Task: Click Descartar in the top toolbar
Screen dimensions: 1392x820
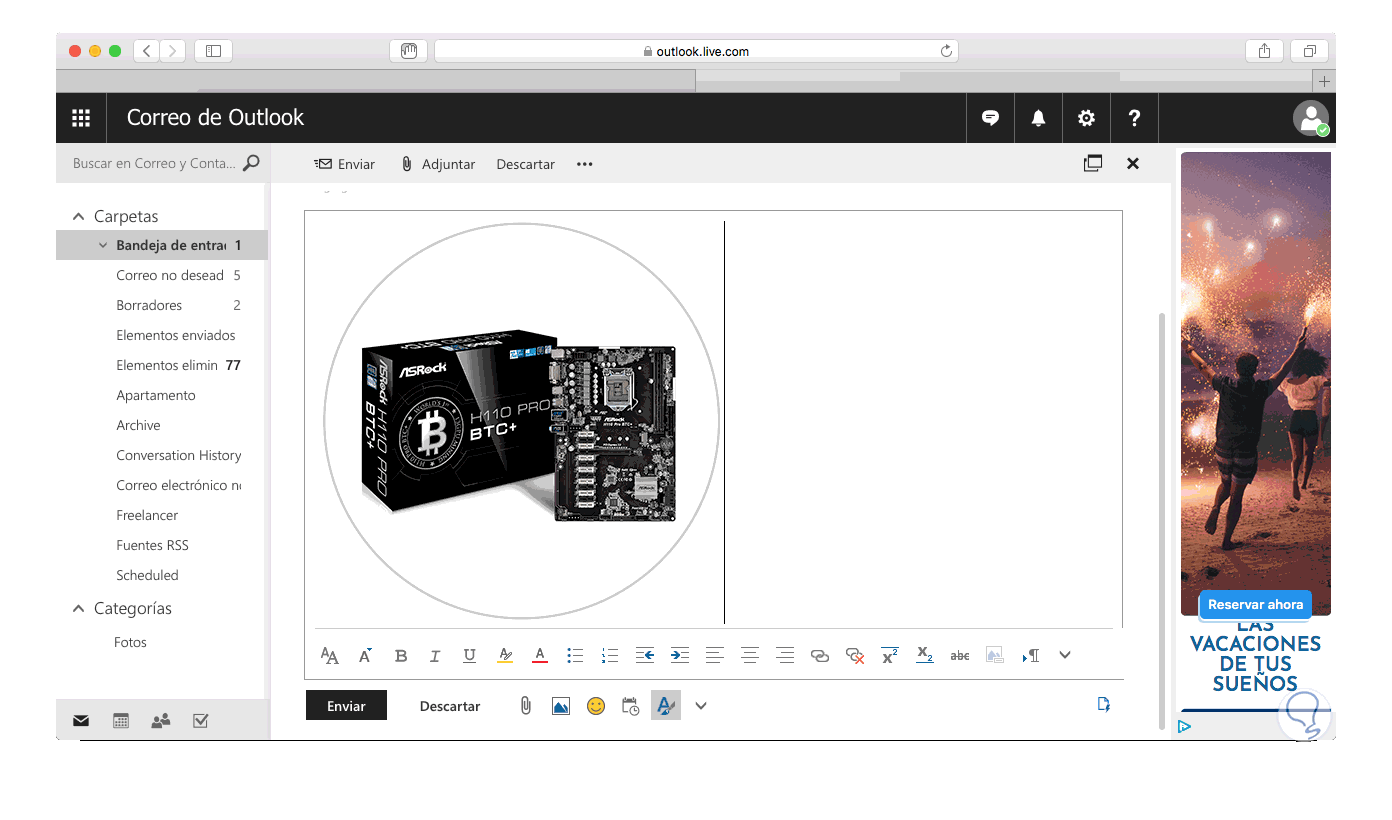Action: pyautogui.click(x=526, y=164)
